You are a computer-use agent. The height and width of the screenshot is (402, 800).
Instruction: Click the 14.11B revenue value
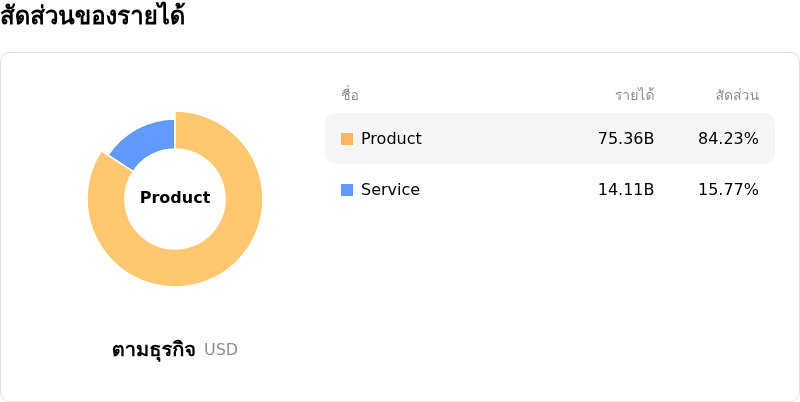[x=626, y=190]
